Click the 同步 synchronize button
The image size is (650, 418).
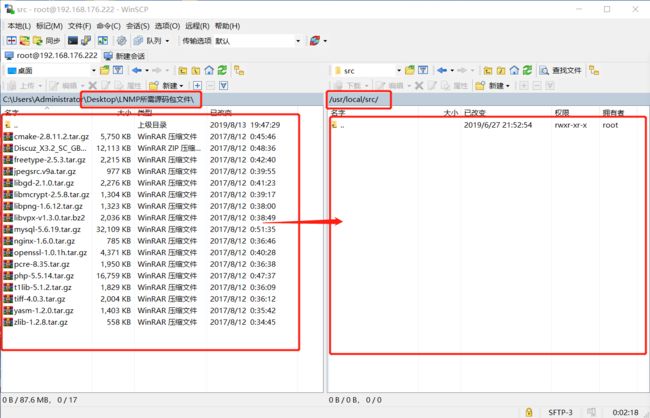click(x=47, y=41)
